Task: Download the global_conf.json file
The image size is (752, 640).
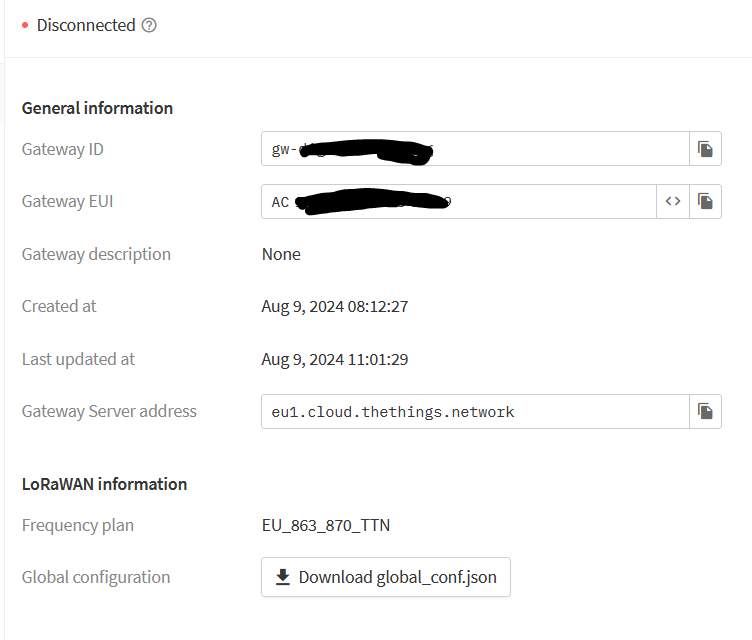Action: (x=386, y=577)
